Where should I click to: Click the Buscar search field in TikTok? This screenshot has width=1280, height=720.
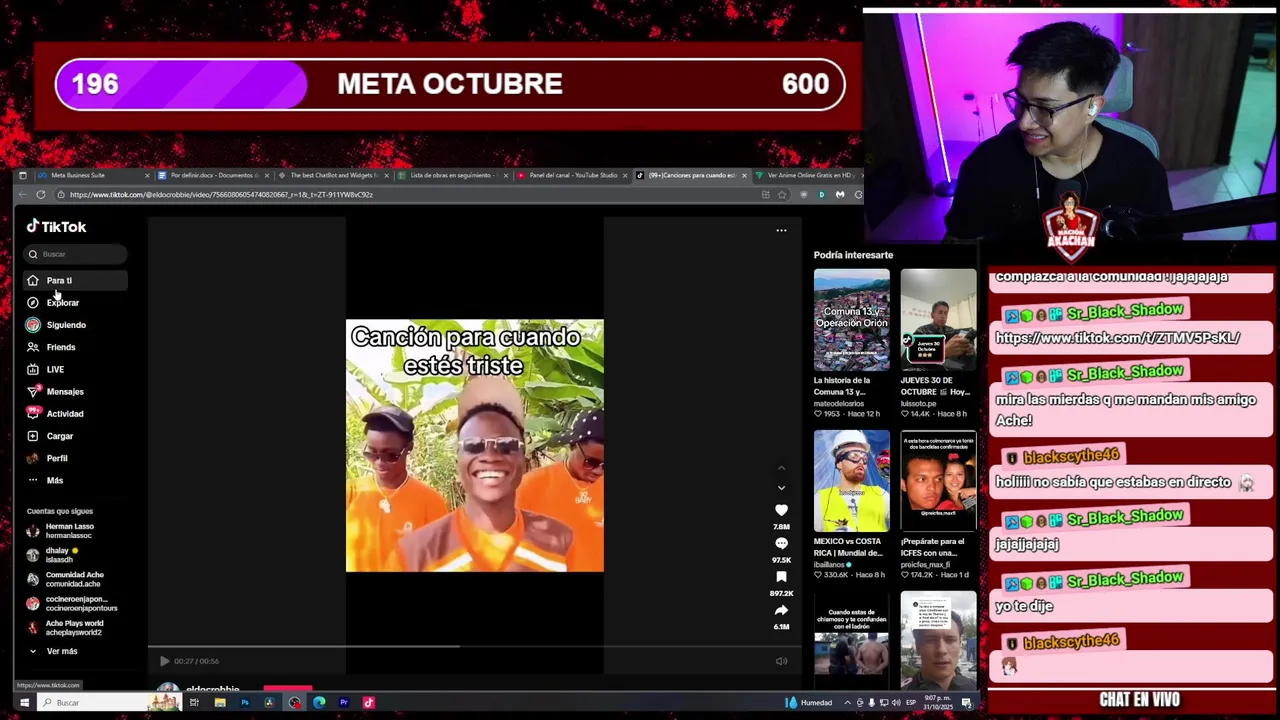coord(77,254)
